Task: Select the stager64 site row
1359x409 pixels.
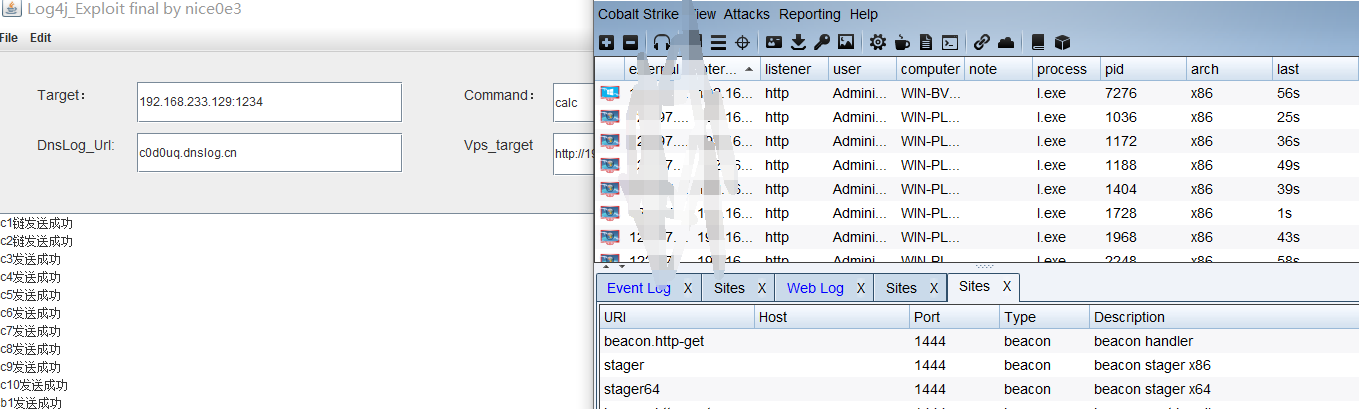Action: point(979,389)
